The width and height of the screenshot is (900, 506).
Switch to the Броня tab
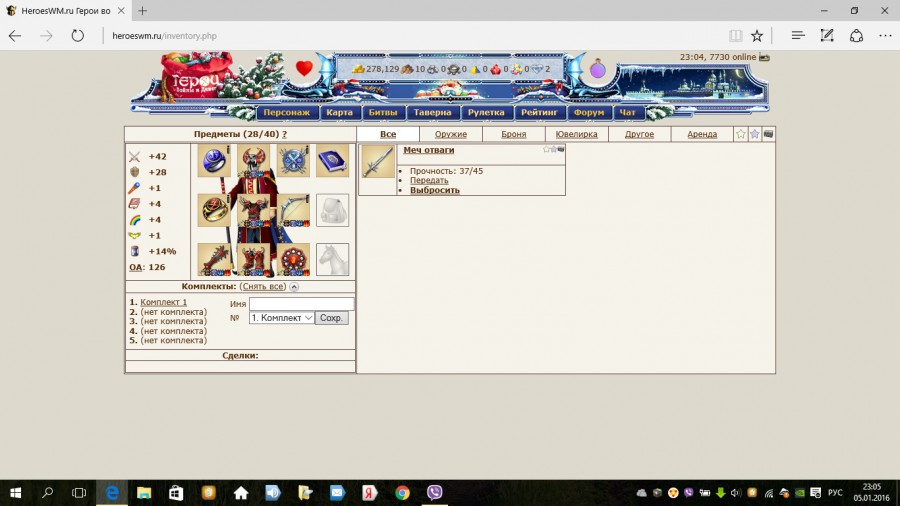[x=513, y=134]
